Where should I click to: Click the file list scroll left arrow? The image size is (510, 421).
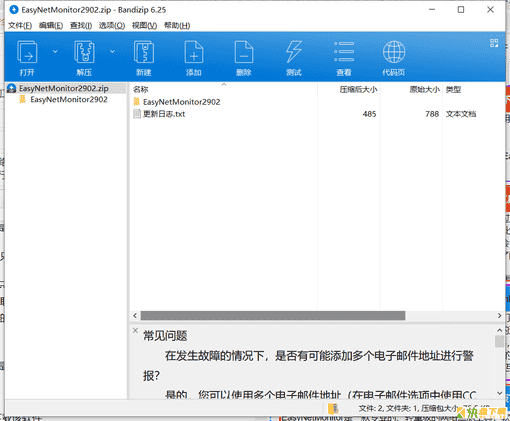point(135,315)
